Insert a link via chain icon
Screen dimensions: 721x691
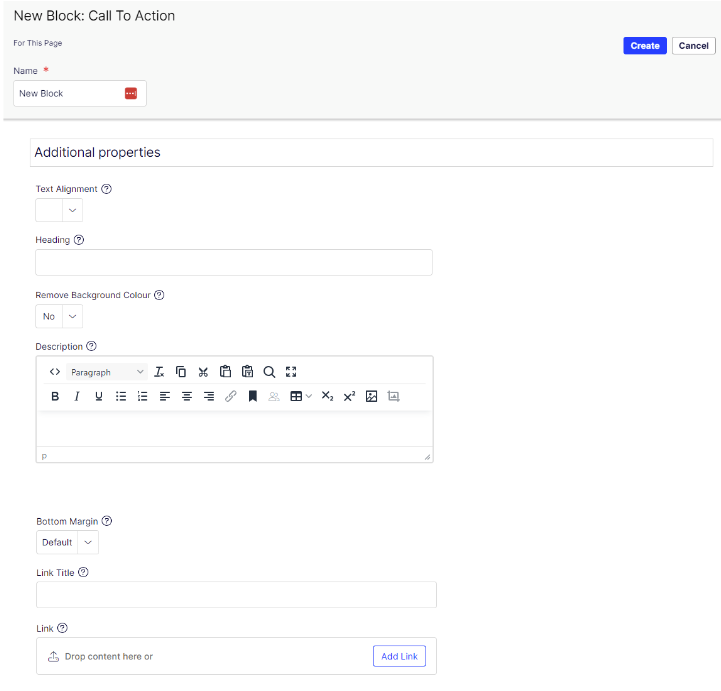tap(230, 396)
